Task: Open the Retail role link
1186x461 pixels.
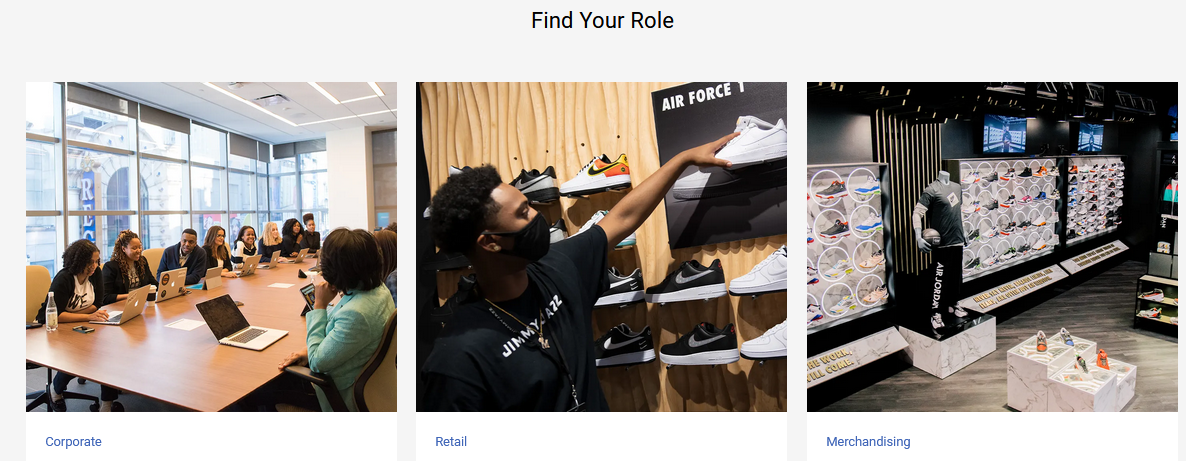Action: coord(451,441)
